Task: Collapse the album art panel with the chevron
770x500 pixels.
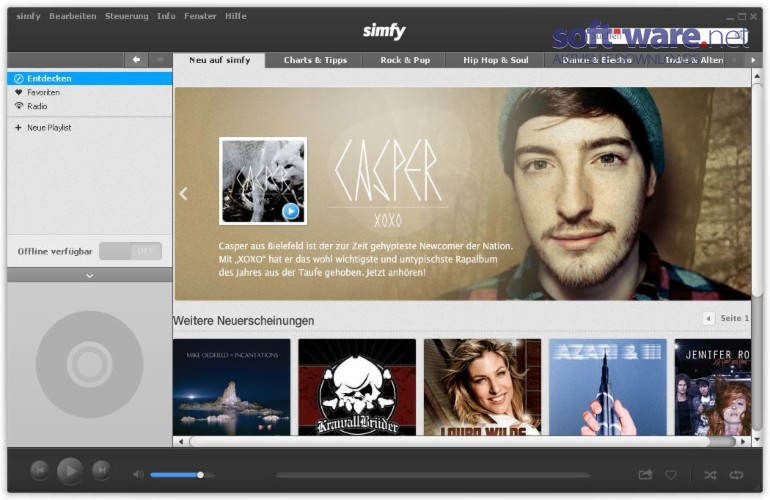Action: (x=90, y=276)
